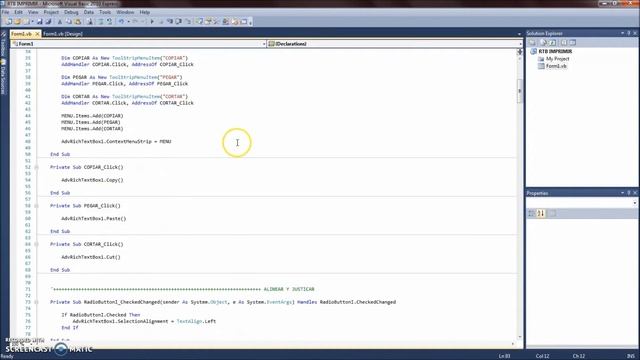This screenshot has height=360, width=640.
Task: Click the Open File toolbar icon
Action: click(18, 21)
